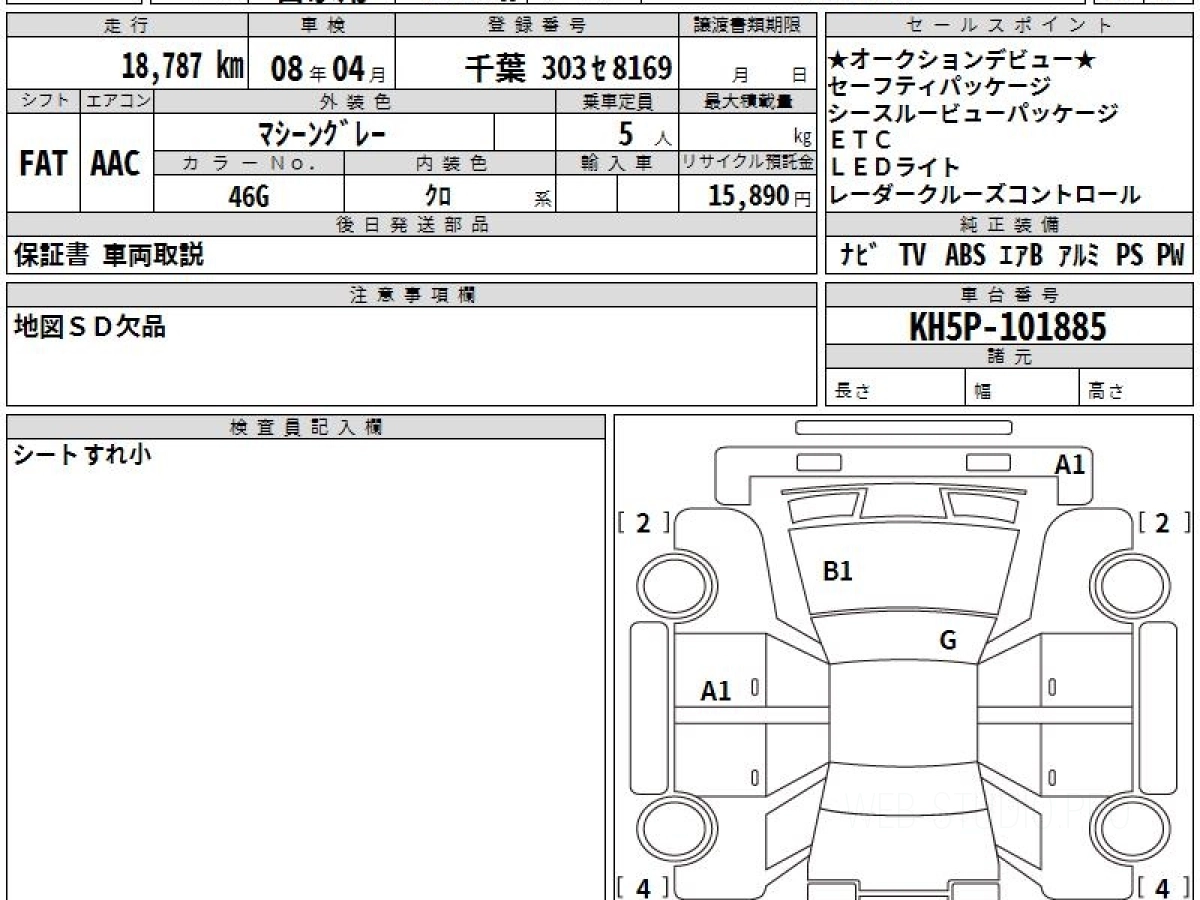Click the AAC air conditioner value

(116, 164)
